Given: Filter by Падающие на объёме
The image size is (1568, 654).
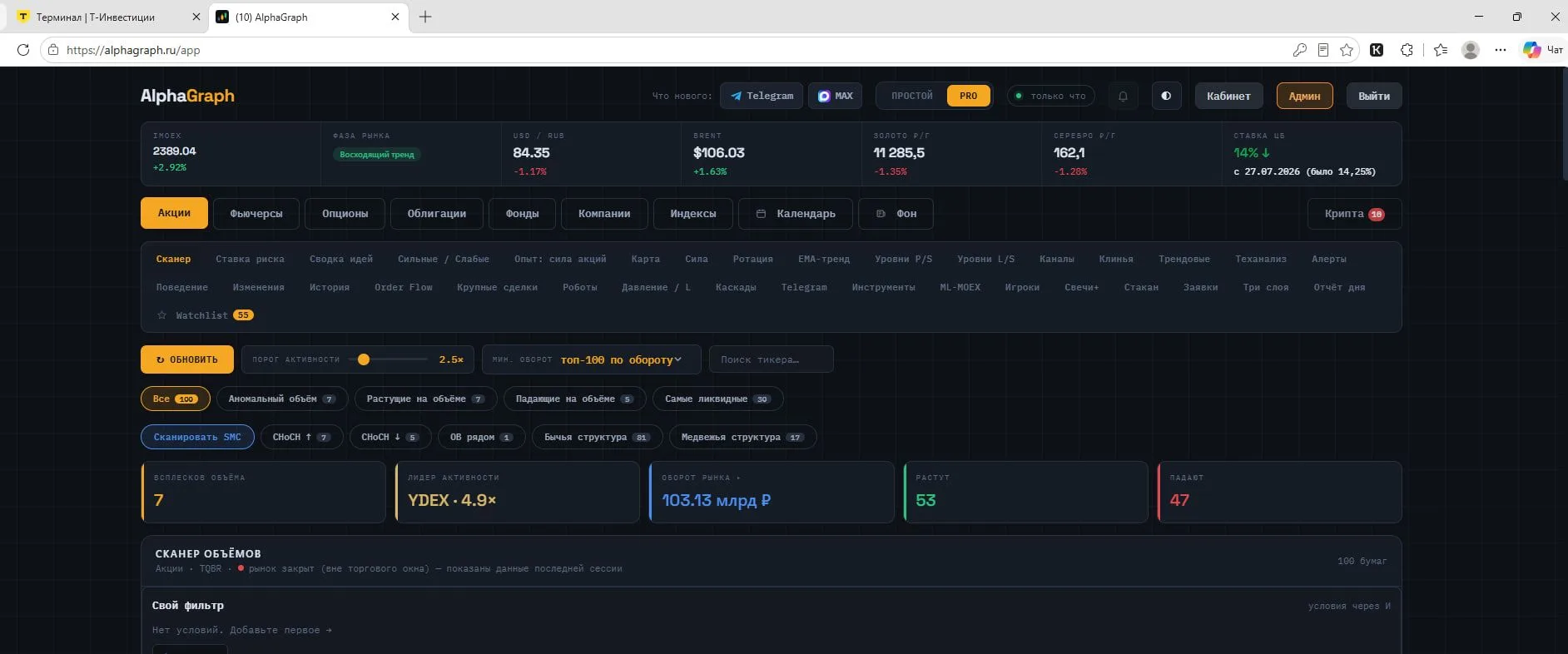Looking at the screenshot, I should coord(574,399).
